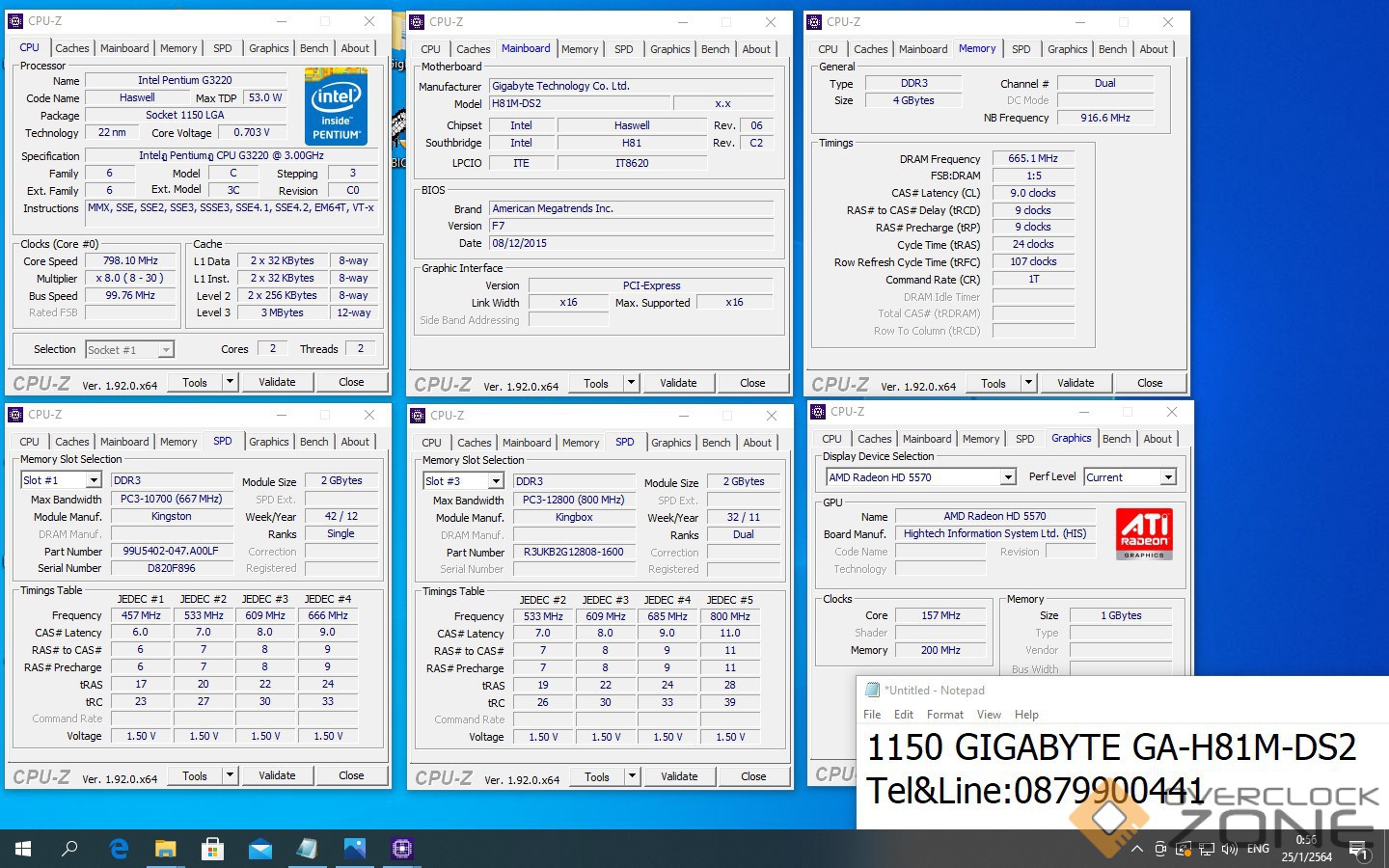Click the Close button in the Mainboard window

[x=752, y=383]
